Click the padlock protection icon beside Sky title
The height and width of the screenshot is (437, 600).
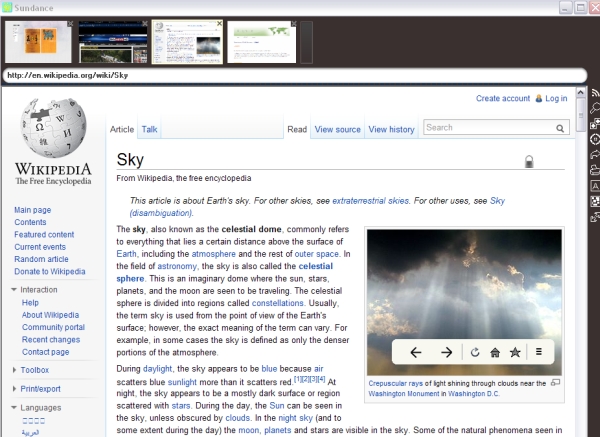pyautogui.click(x=529, y=161)
